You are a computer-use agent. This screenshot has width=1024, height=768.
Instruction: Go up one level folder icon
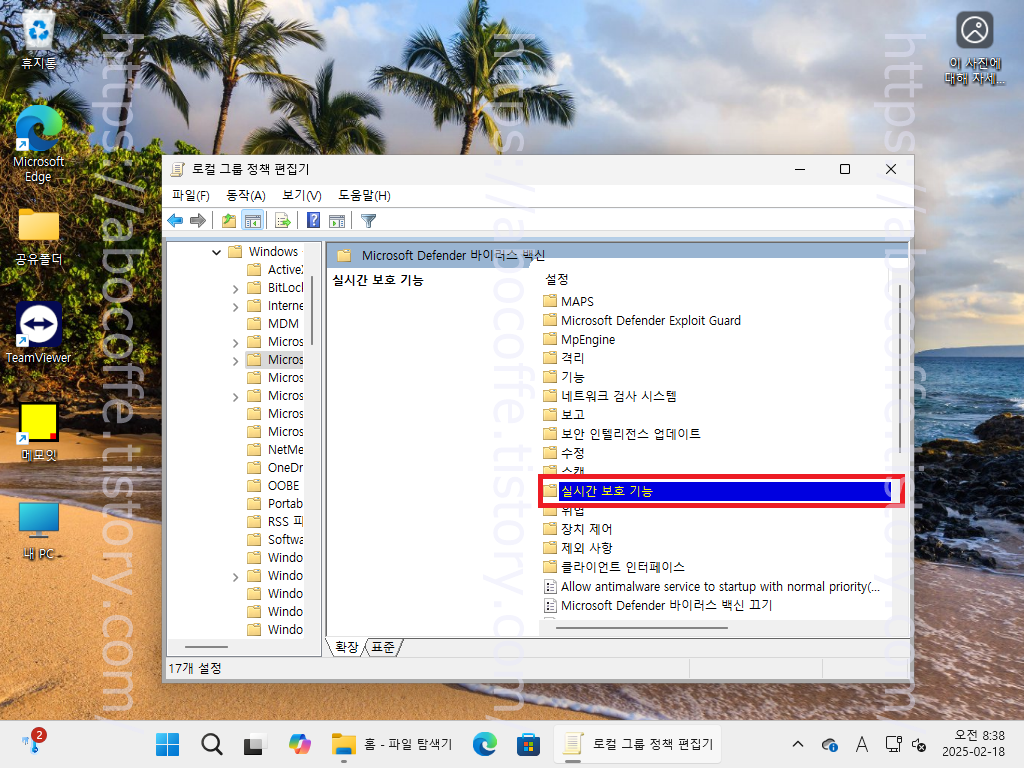tap(229, 221)
